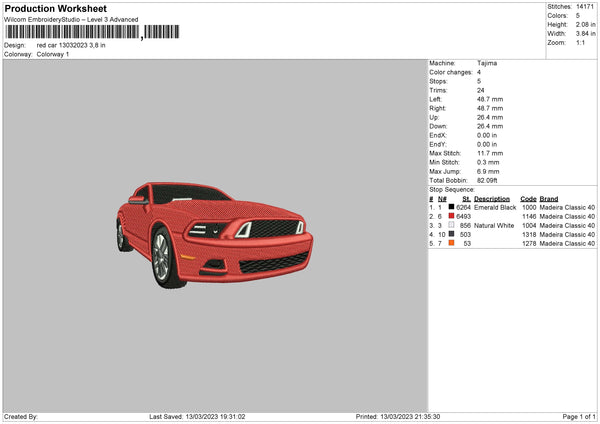Click the Max Stitch value 11.7 mm
The height and width of the screenshot is (424, 600).
[490, 153]
